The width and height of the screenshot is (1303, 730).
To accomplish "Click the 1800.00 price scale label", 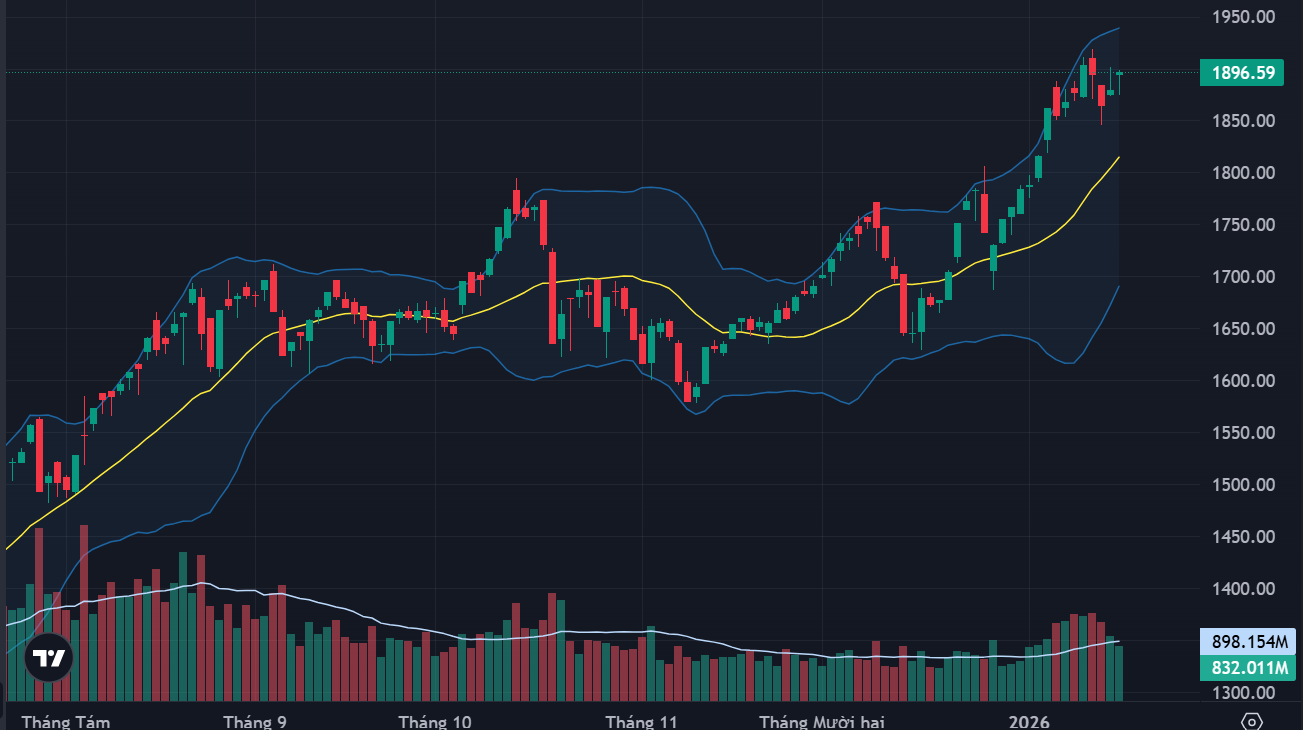I will (1243, 173).
